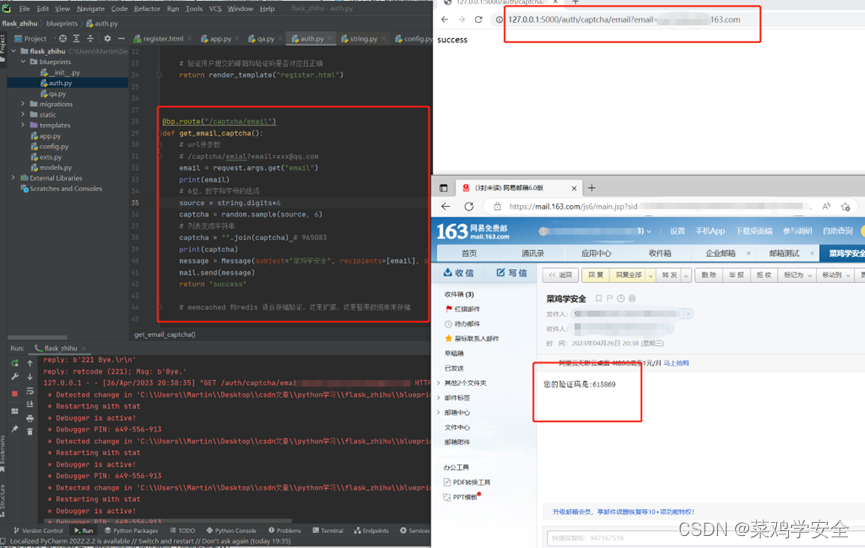The width and height of the screenshot is (865, 548).
Task: Click the pin tab icon in Run panel
Action: tap(15, 429)
